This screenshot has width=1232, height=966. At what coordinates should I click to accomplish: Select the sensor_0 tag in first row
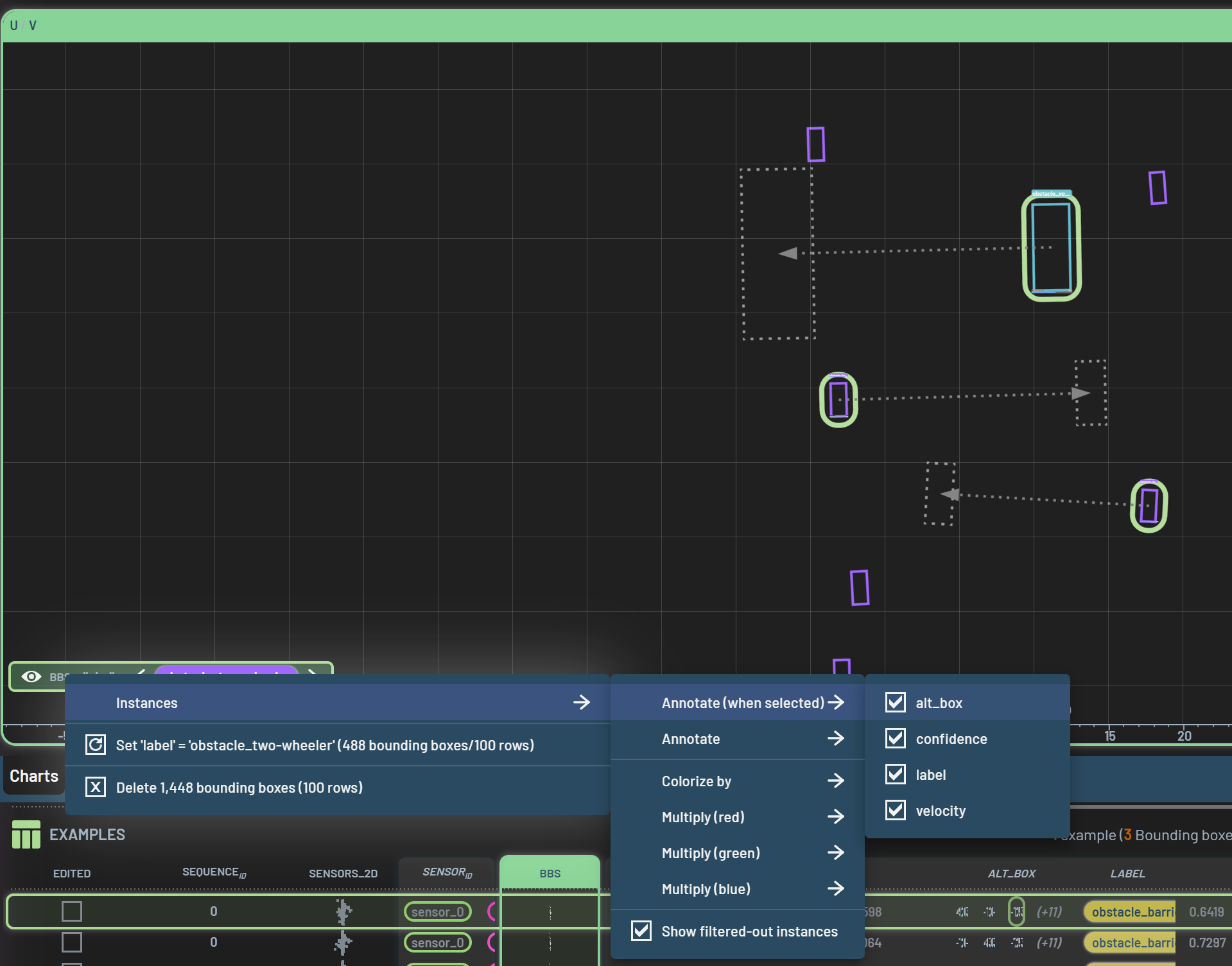[437, 911]
